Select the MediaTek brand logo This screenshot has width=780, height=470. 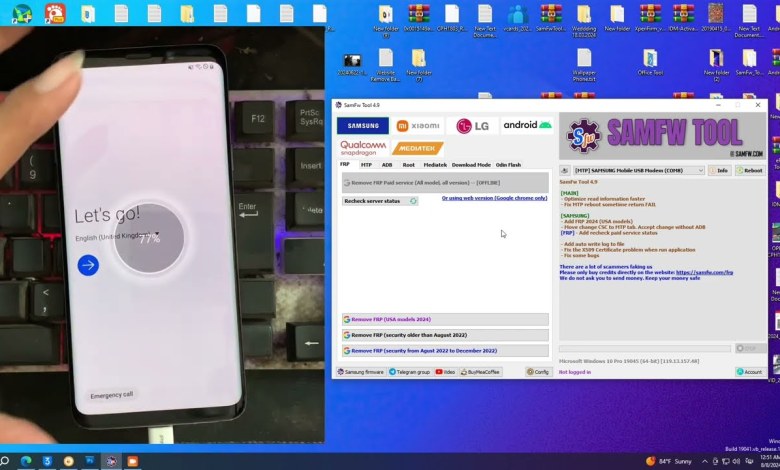417,148
